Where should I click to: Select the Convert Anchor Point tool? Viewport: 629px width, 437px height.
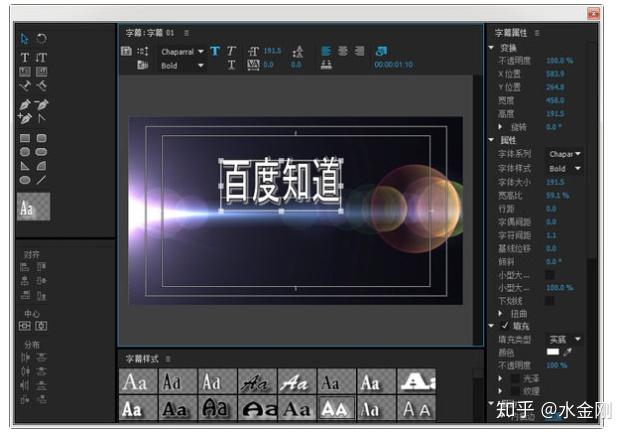41,118
